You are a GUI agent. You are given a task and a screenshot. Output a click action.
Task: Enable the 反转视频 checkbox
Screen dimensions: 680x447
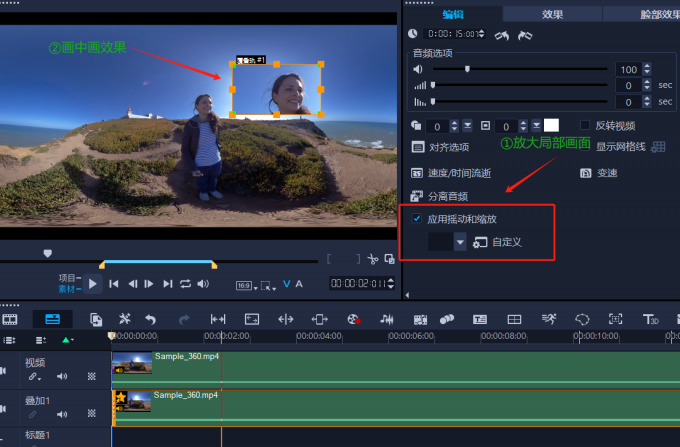[586, 125]
